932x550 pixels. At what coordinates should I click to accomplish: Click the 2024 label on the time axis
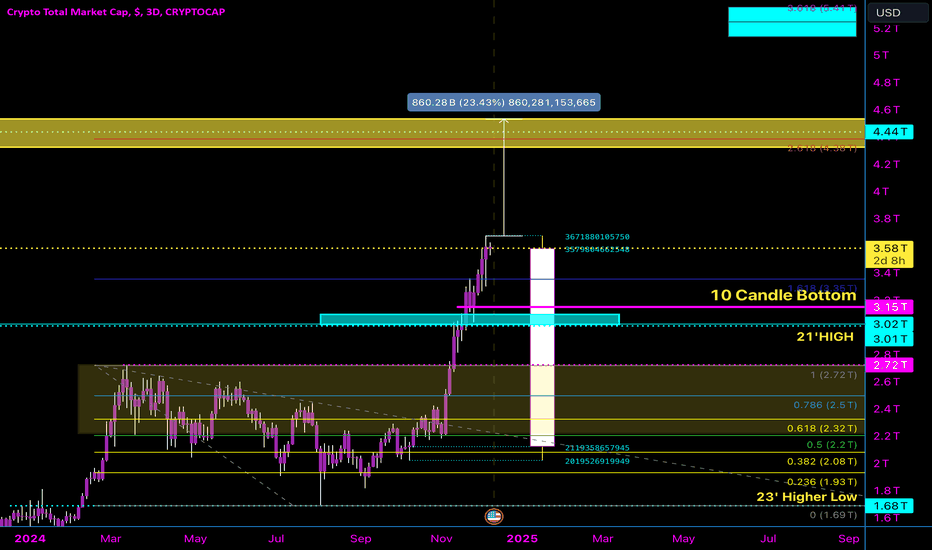30,538
